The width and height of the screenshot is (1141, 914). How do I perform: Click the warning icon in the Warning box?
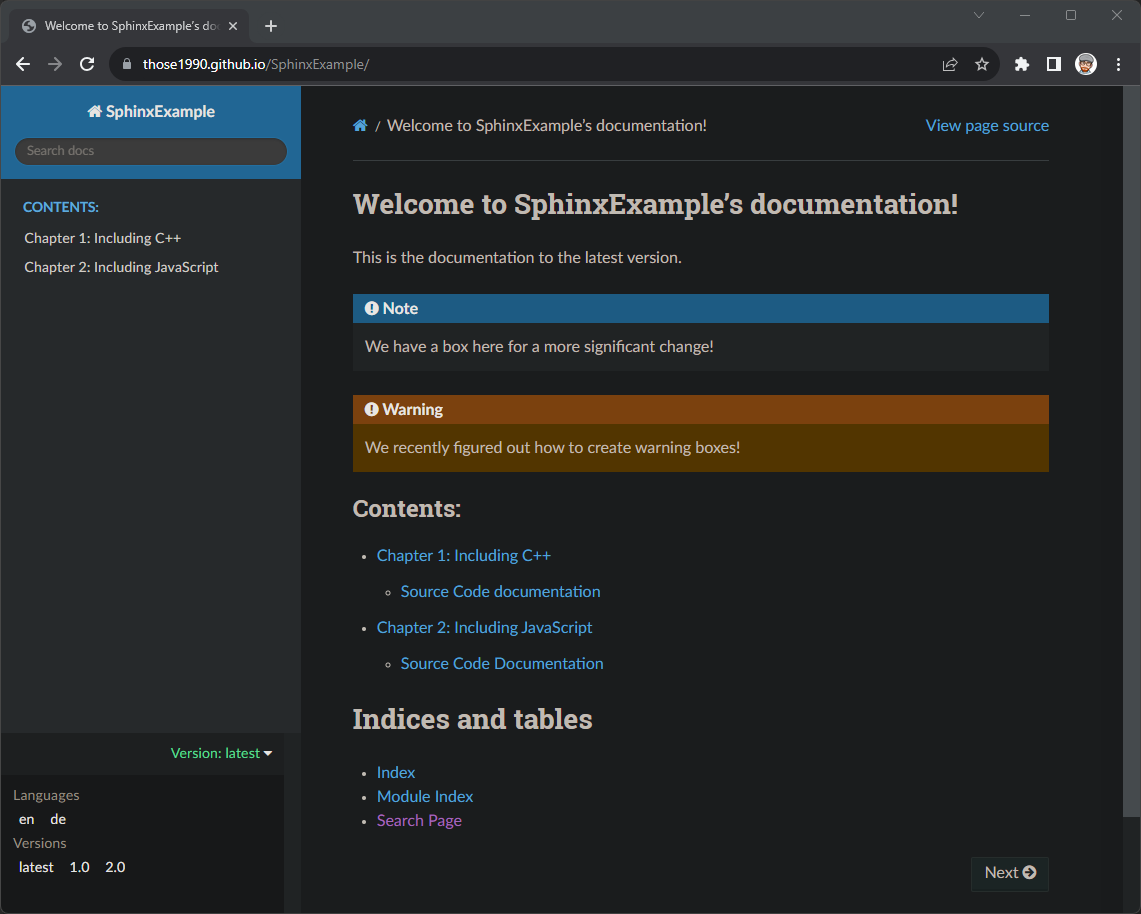tap(372, 409)
